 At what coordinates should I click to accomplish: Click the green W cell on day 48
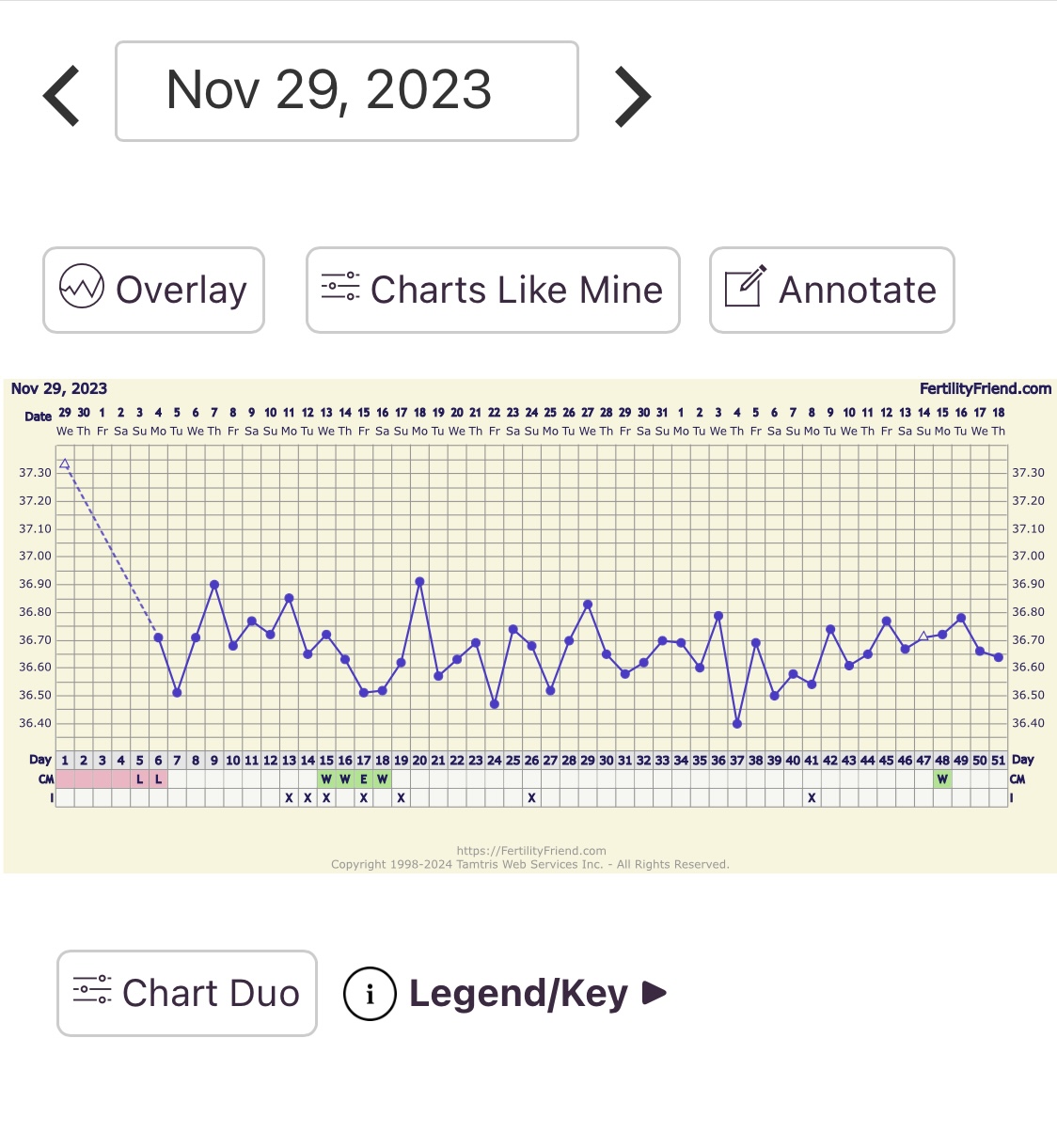point(942,779)
